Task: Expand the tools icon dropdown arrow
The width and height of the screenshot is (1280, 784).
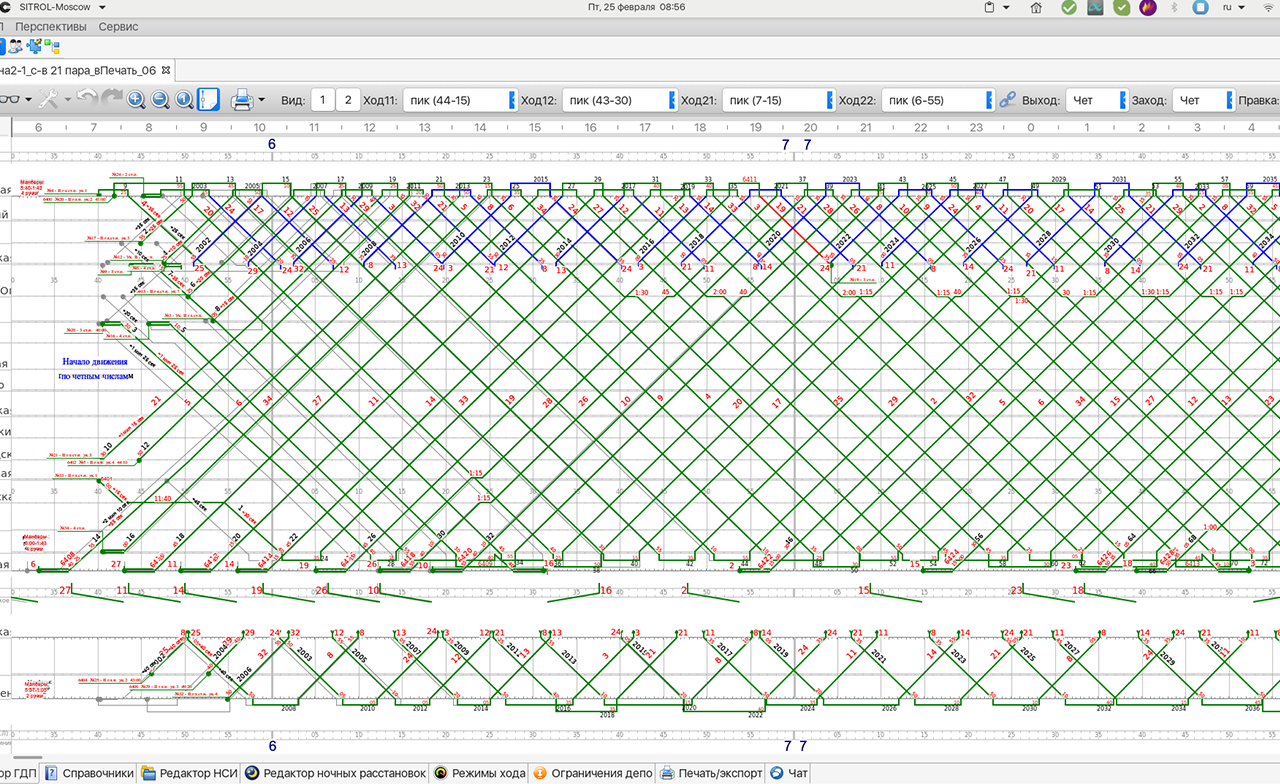Action: coord(67,100)
